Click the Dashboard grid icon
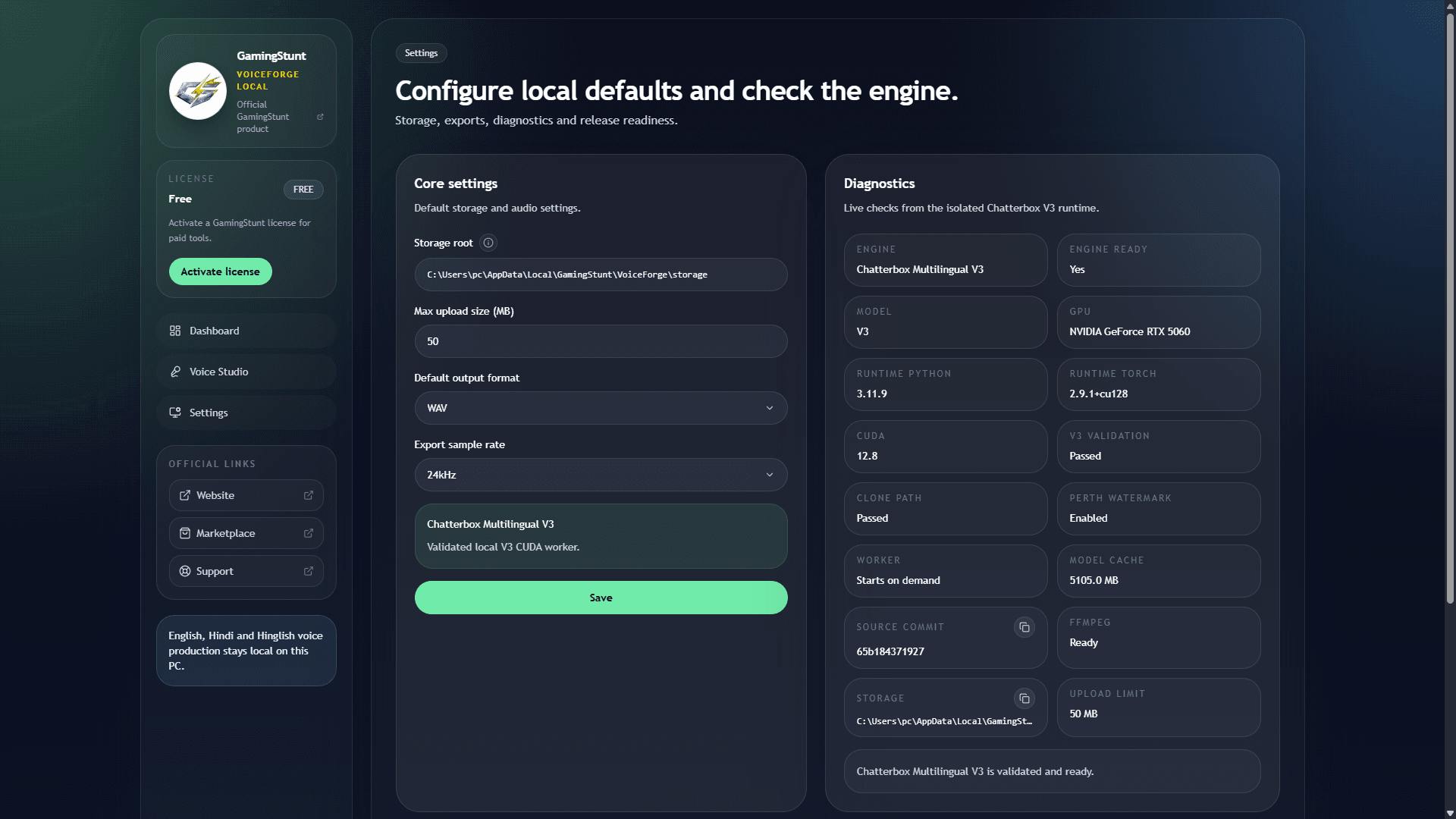Viewport: 1456px width, 819px height. (x=175, y=331)
